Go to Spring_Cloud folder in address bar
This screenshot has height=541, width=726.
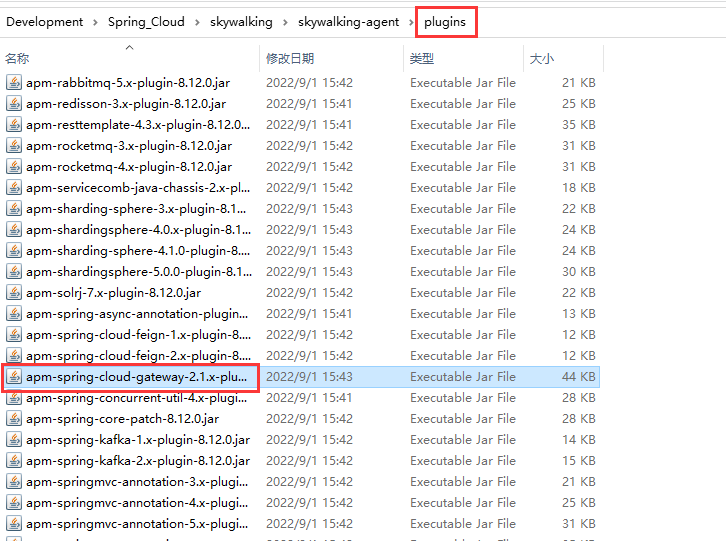(x=146, y=22)
